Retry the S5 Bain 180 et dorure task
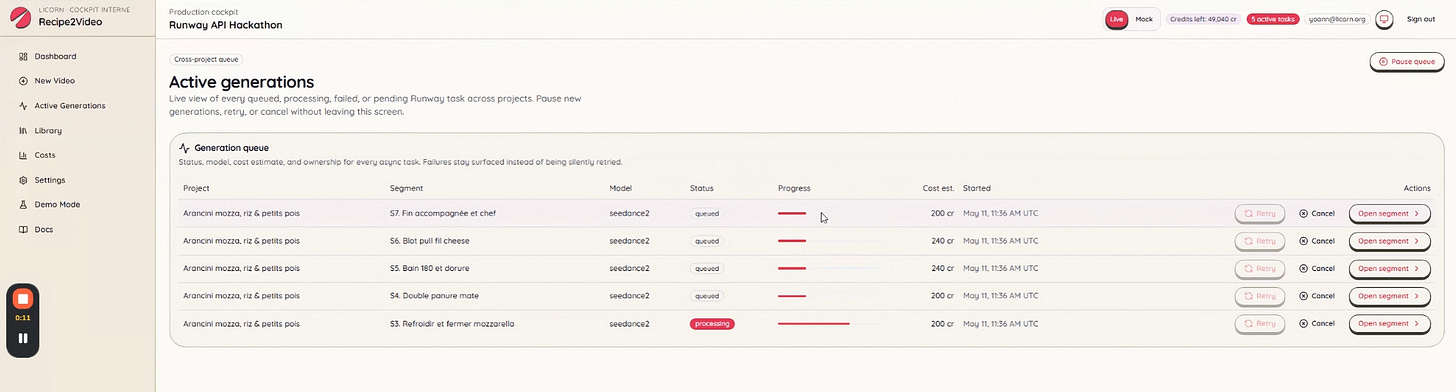 tap(1260, 268)
